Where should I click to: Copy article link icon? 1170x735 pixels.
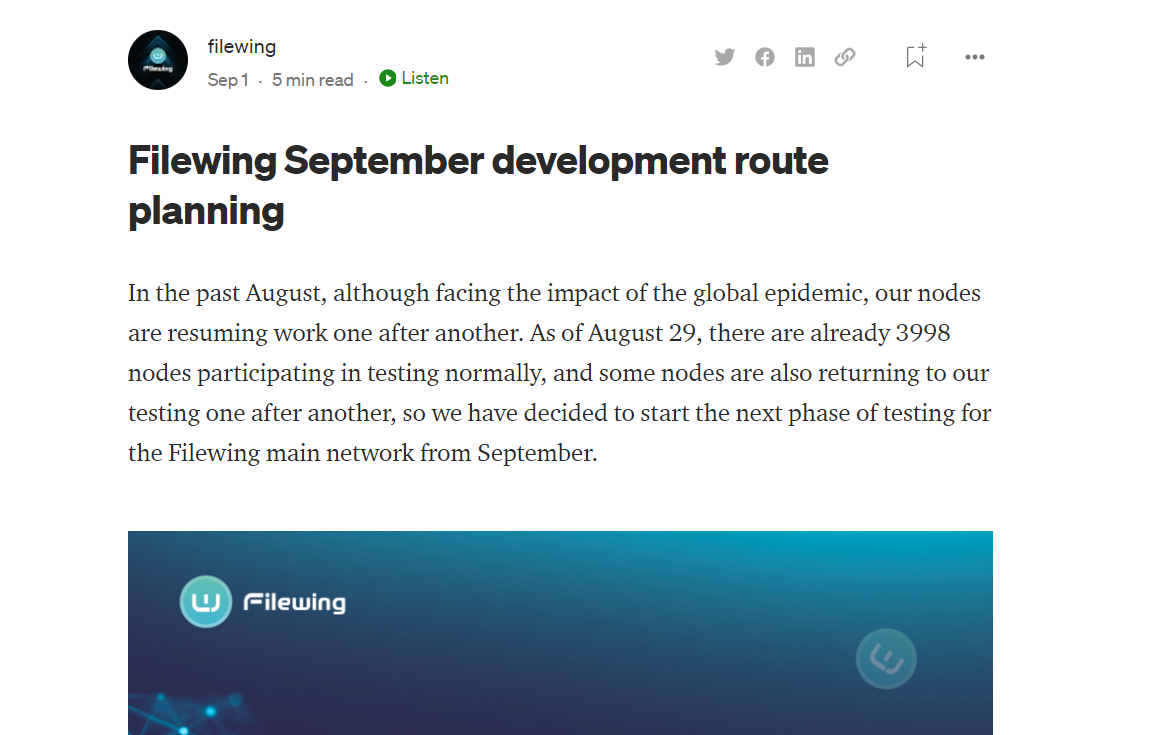(x=845, y=57)
